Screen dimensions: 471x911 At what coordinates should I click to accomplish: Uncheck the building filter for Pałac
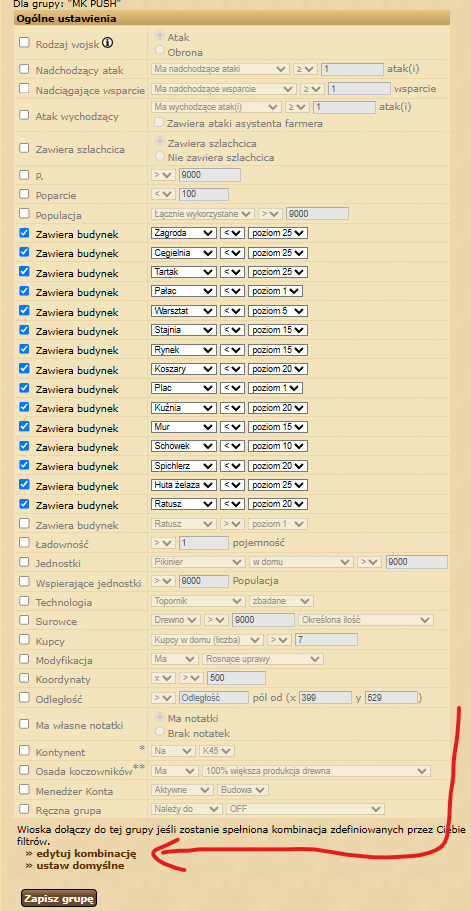click(x=24, y=290)
